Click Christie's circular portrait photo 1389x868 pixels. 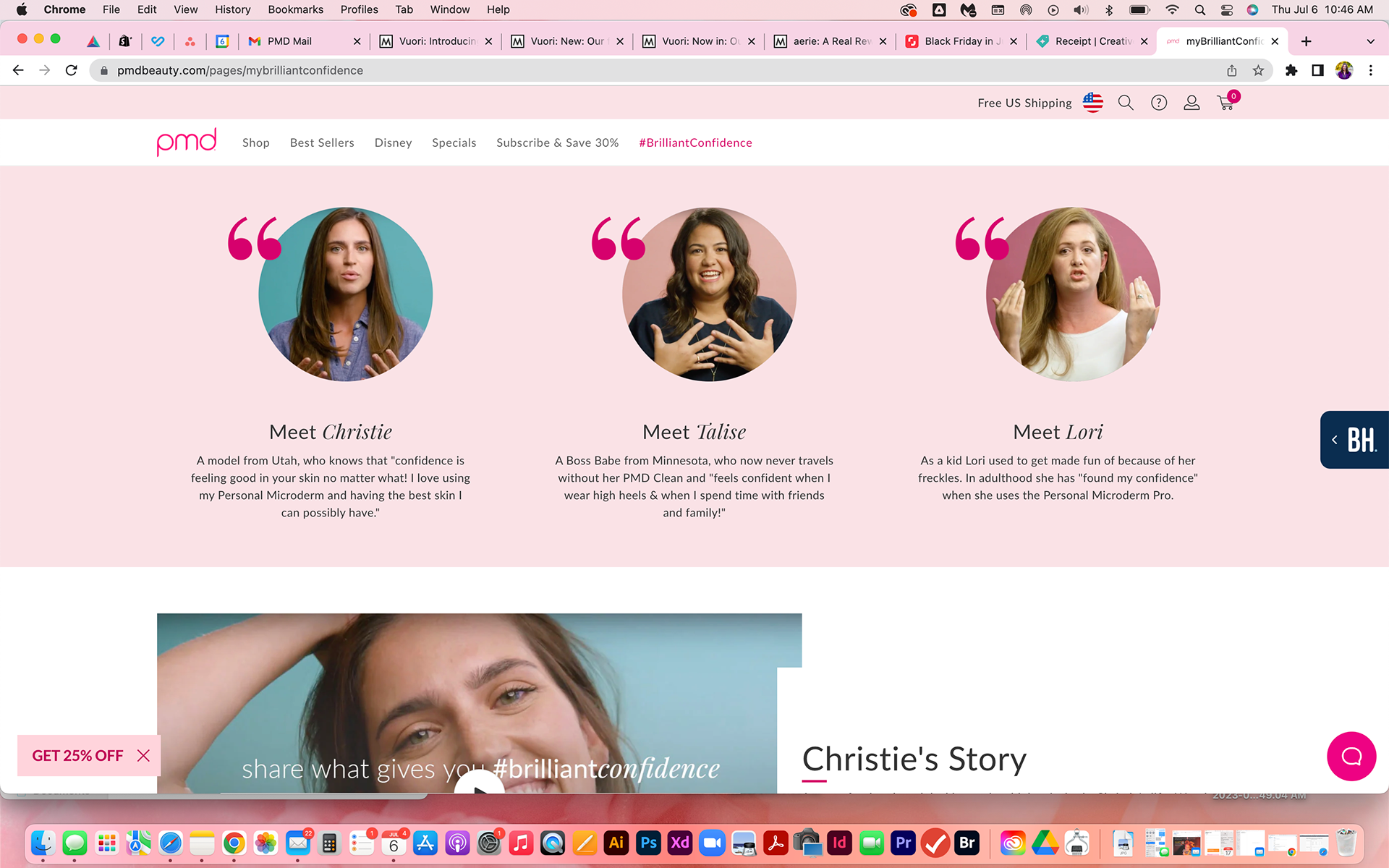(346, 294)
